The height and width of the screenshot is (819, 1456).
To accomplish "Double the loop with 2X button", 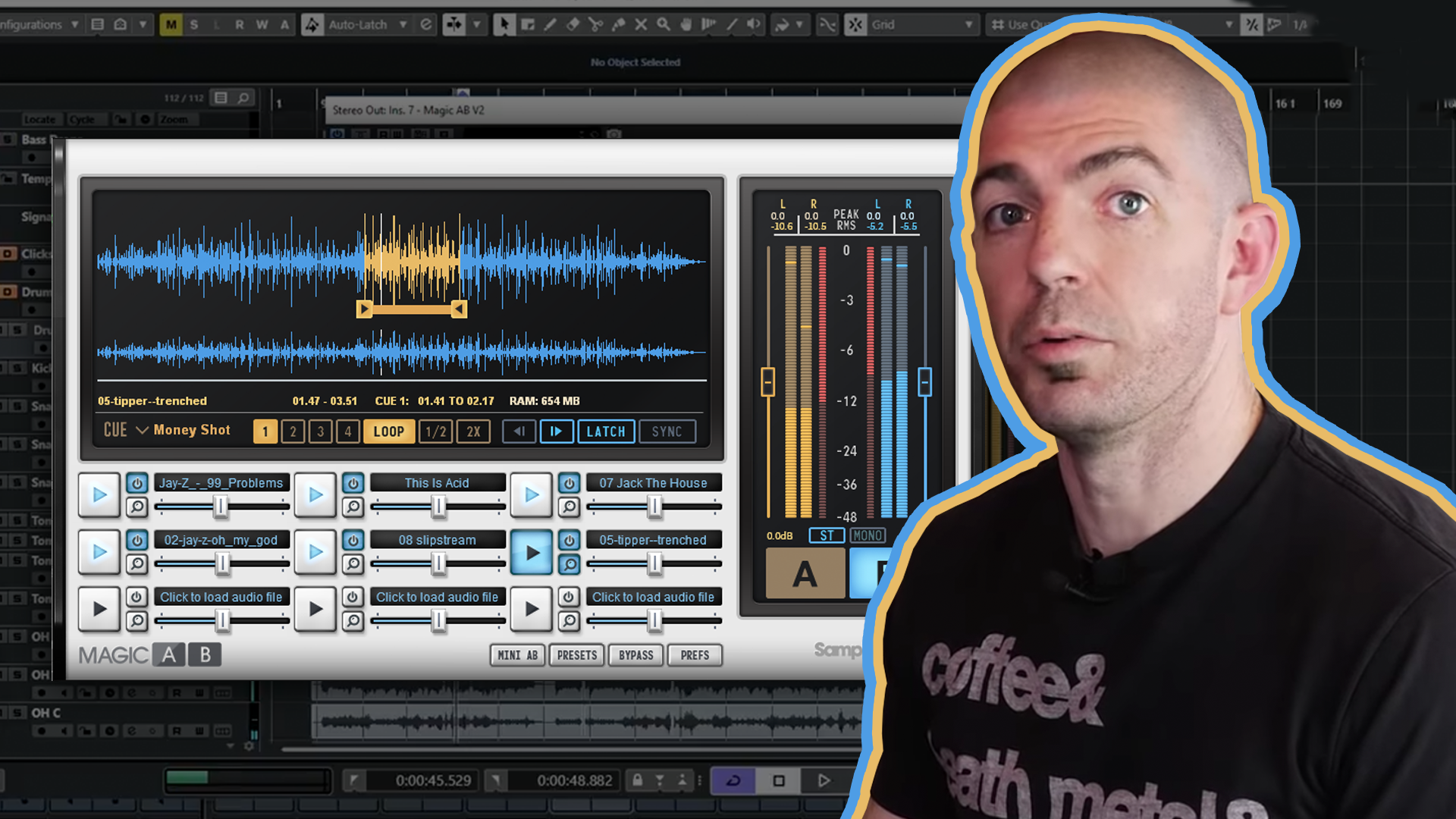I will coord(474,431).
